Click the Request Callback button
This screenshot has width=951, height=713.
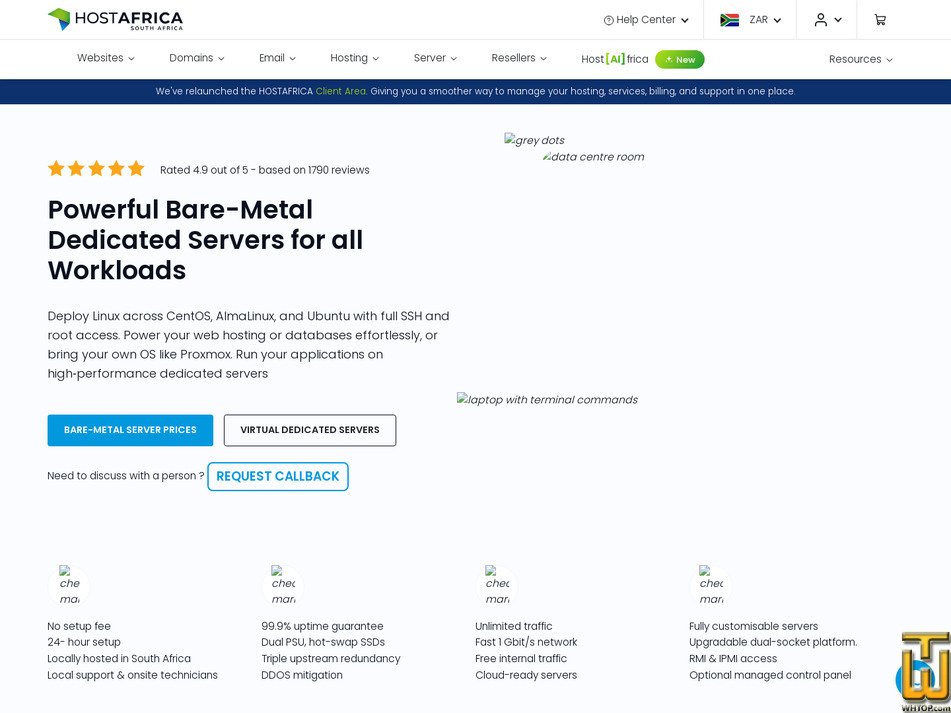coord(278,477)
